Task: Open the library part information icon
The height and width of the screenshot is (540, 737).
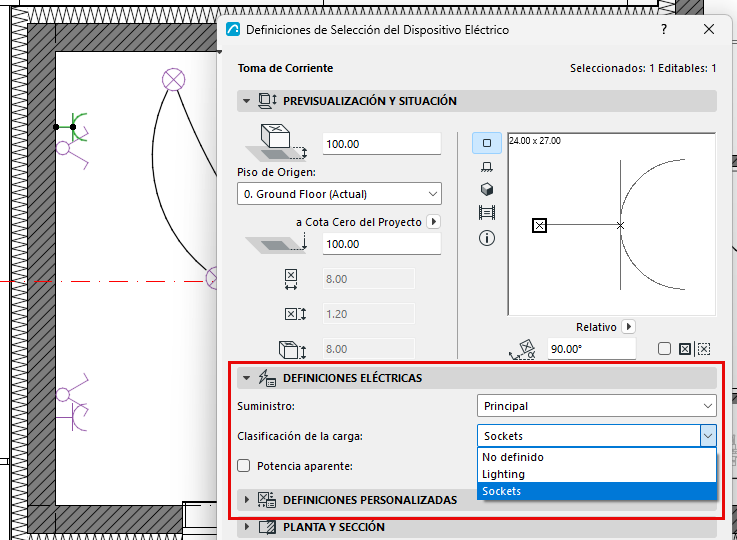Action: 486,238
